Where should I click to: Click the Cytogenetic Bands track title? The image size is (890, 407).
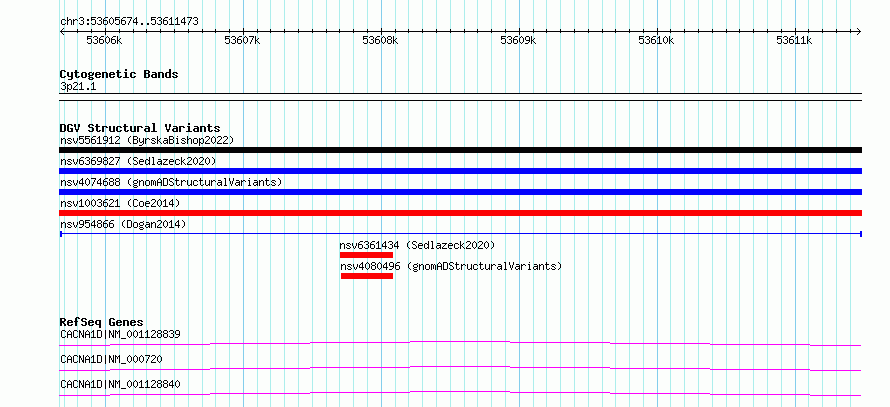tap(119, 74)
